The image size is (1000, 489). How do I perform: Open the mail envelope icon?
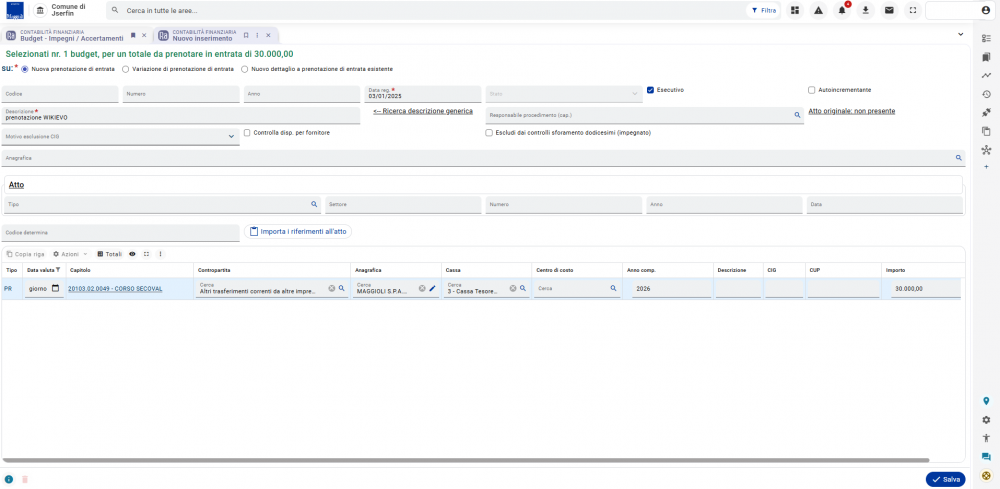889,10
